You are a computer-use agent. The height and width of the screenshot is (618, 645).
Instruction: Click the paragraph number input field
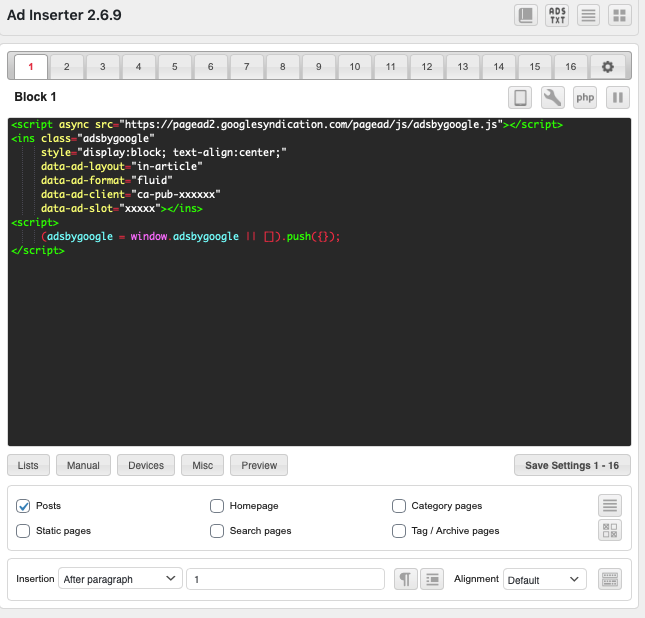[x=285, y=579]
